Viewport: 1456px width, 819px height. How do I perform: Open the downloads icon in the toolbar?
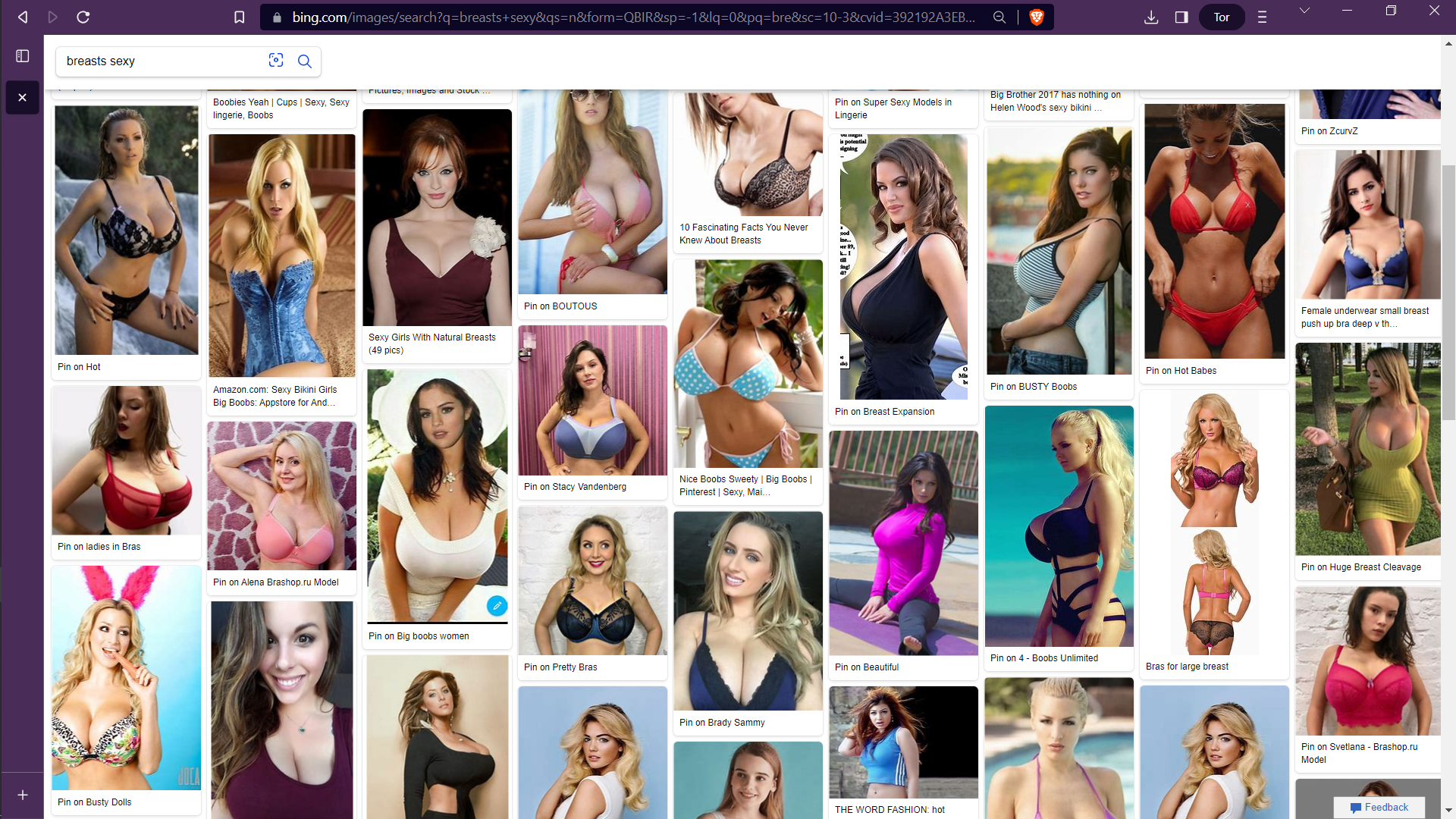(1151, 17)
